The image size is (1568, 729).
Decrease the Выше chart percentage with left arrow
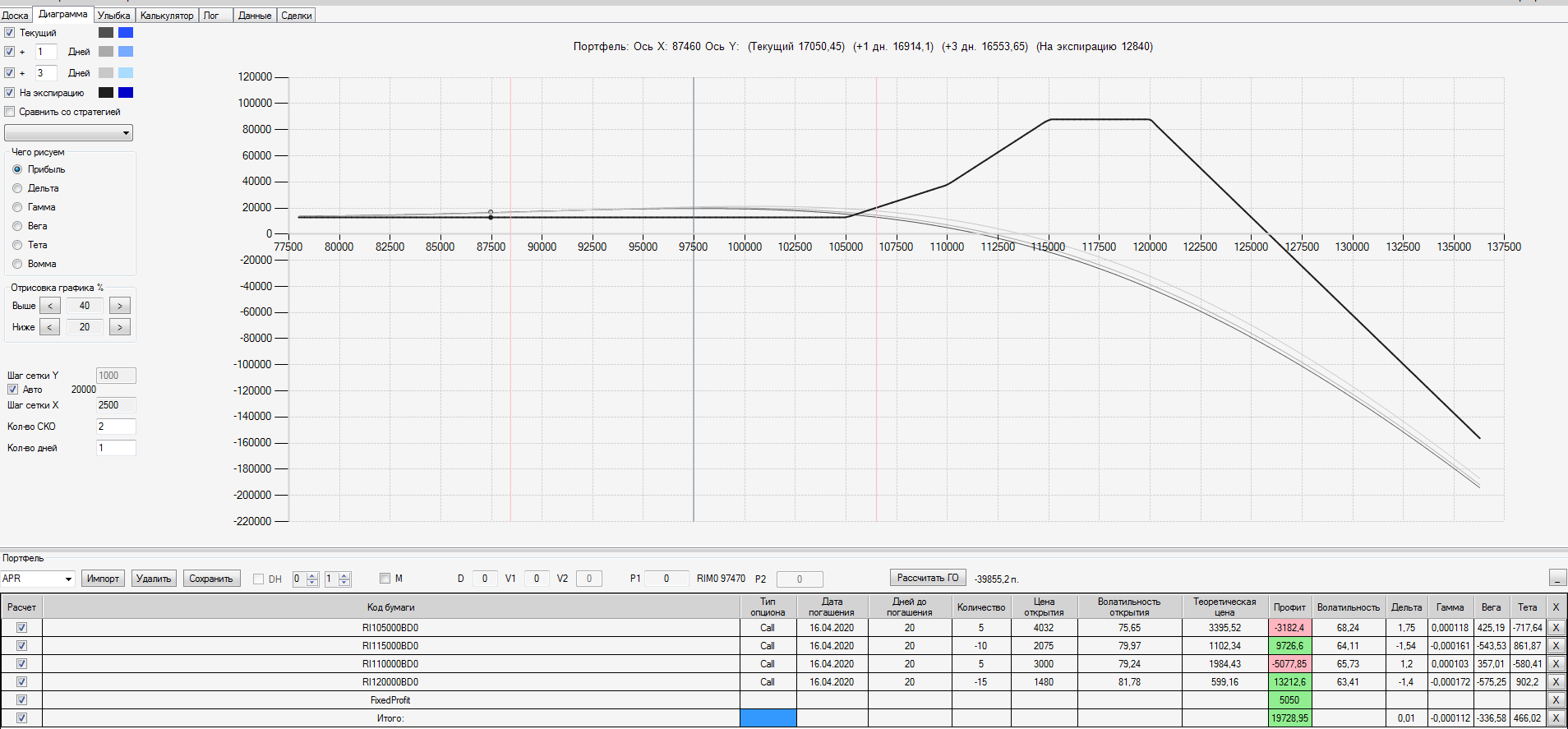pyautogui.click(x=50, y=306)
